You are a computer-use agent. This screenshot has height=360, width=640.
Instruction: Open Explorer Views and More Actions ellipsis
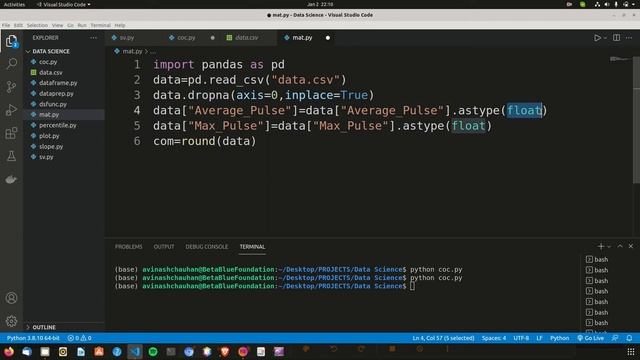93,38
